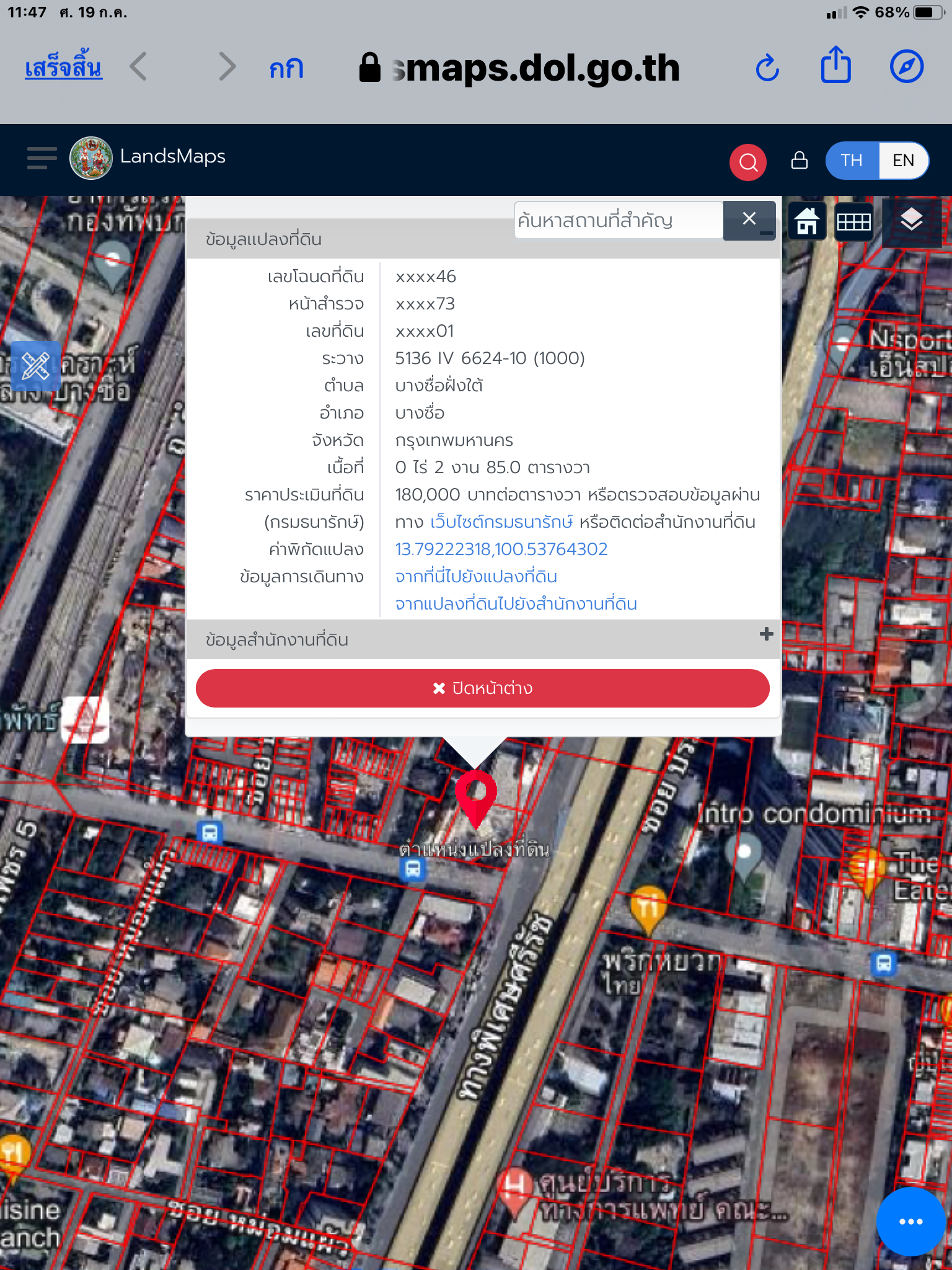Click จากแปลงที่ดินไปยังสำนักงานที่ดิน link
Image resolution: width=952 pixels, height=1270 pixels.
tap(516, 604)
